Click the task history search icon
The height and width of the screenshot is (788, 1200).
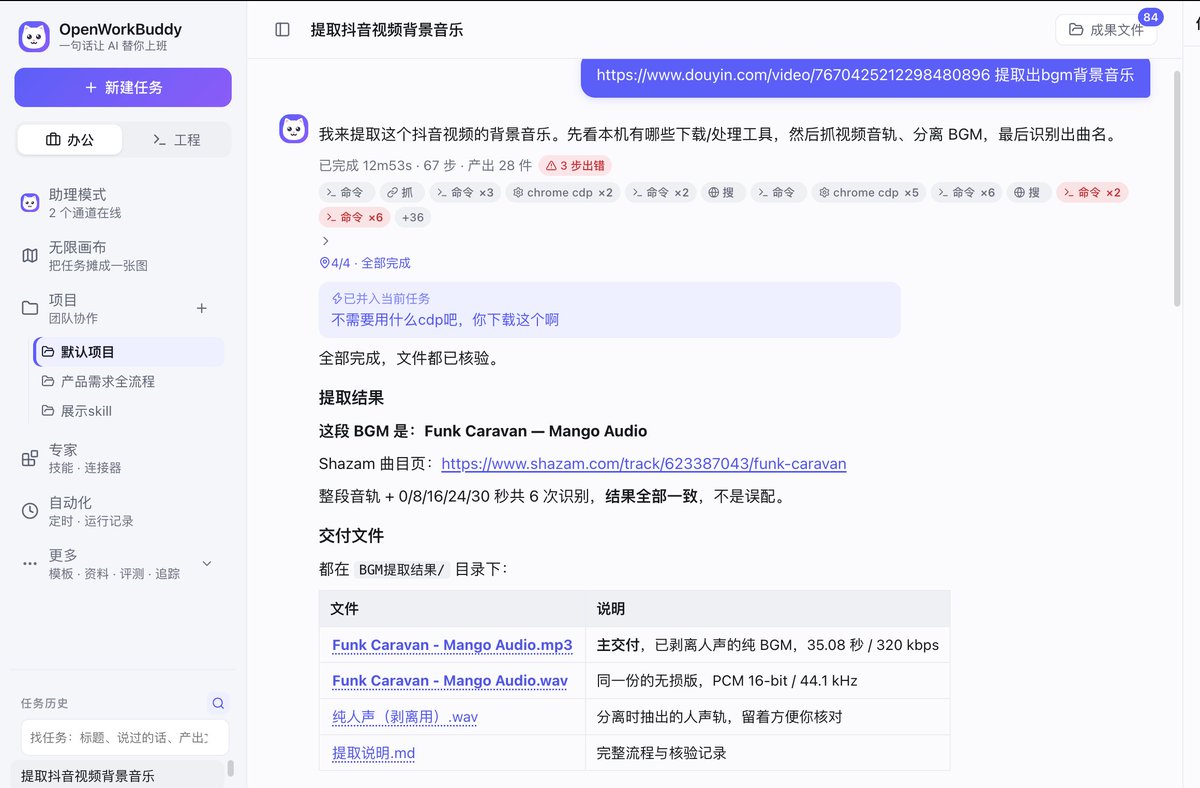click(x=218, y=703)
